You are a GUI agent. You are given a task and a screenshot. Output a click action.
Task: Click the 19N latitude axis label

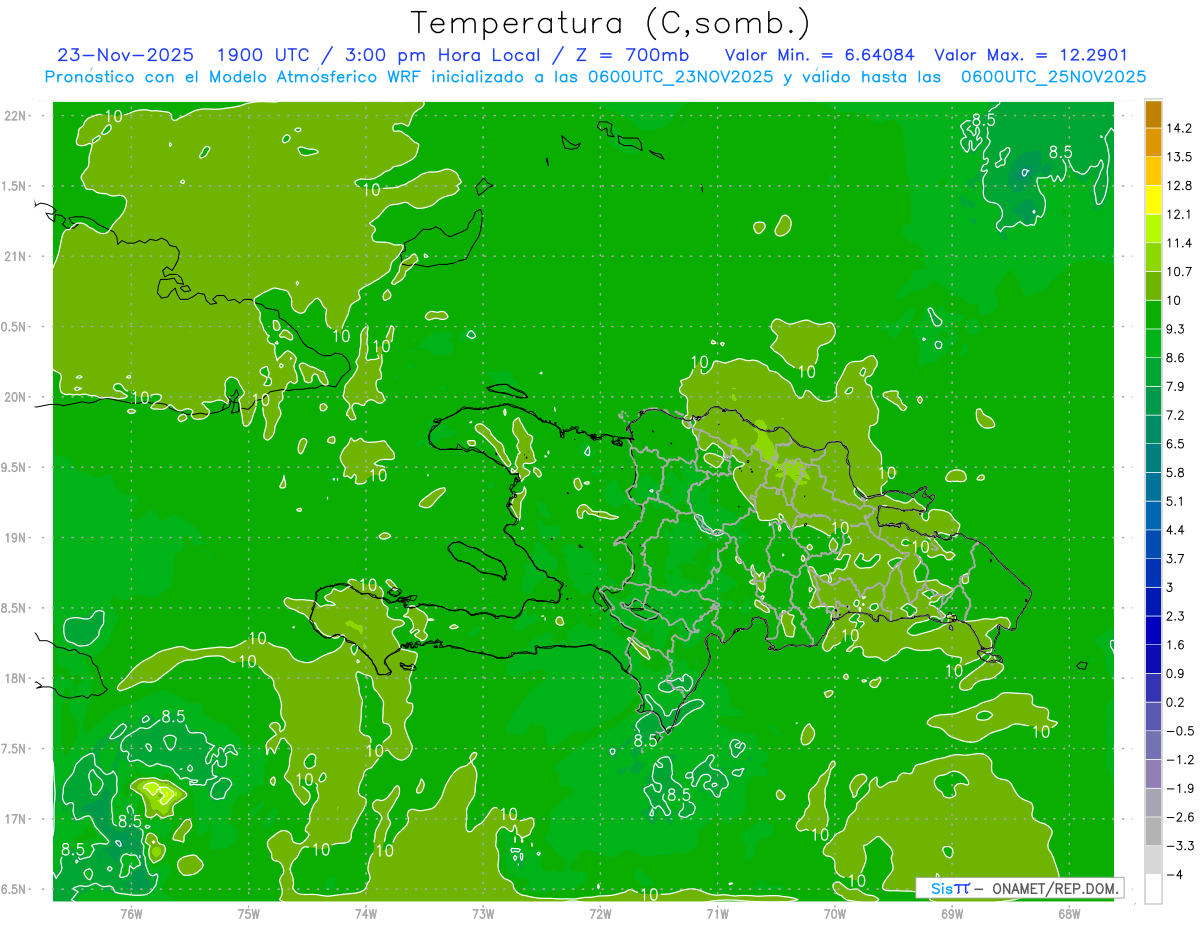[x=15, y=537]
